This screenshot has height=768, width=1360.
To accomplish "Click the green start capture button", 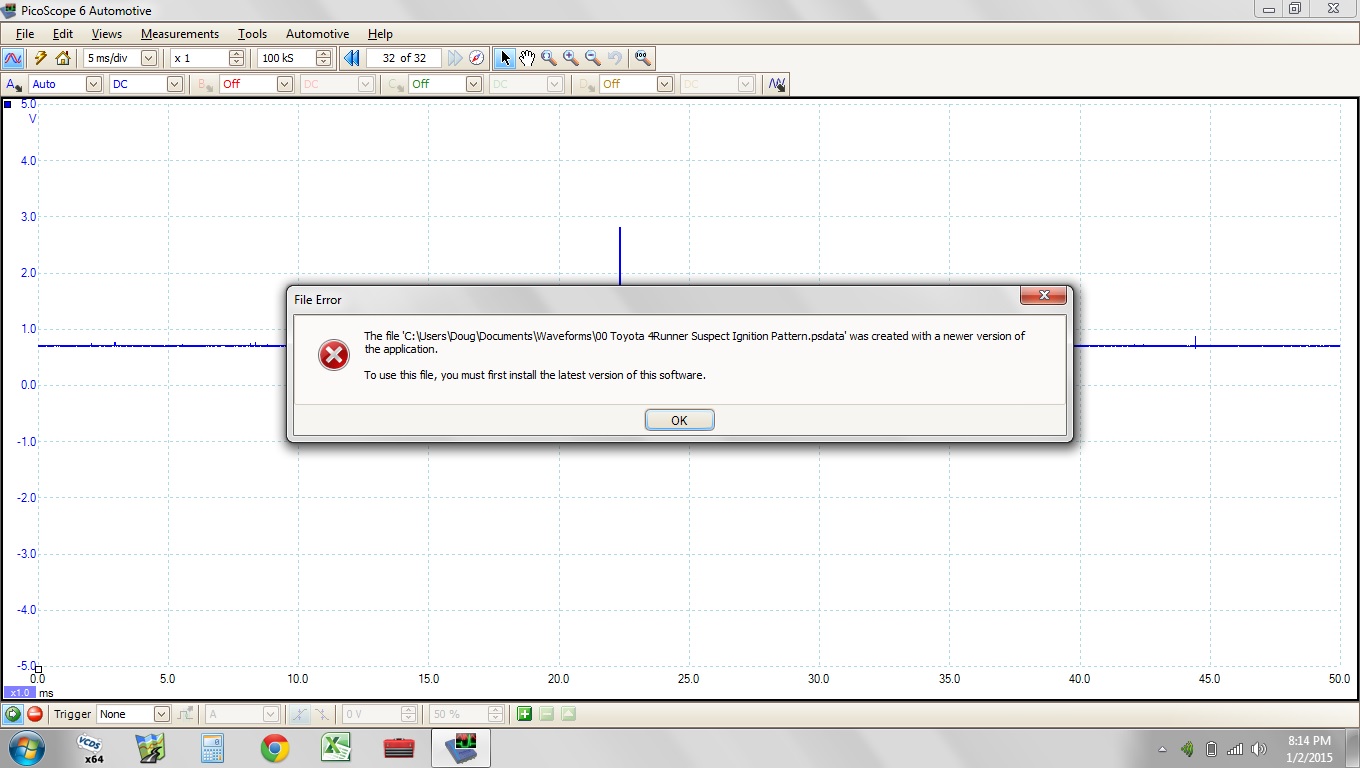I will (x=13, y=714).
